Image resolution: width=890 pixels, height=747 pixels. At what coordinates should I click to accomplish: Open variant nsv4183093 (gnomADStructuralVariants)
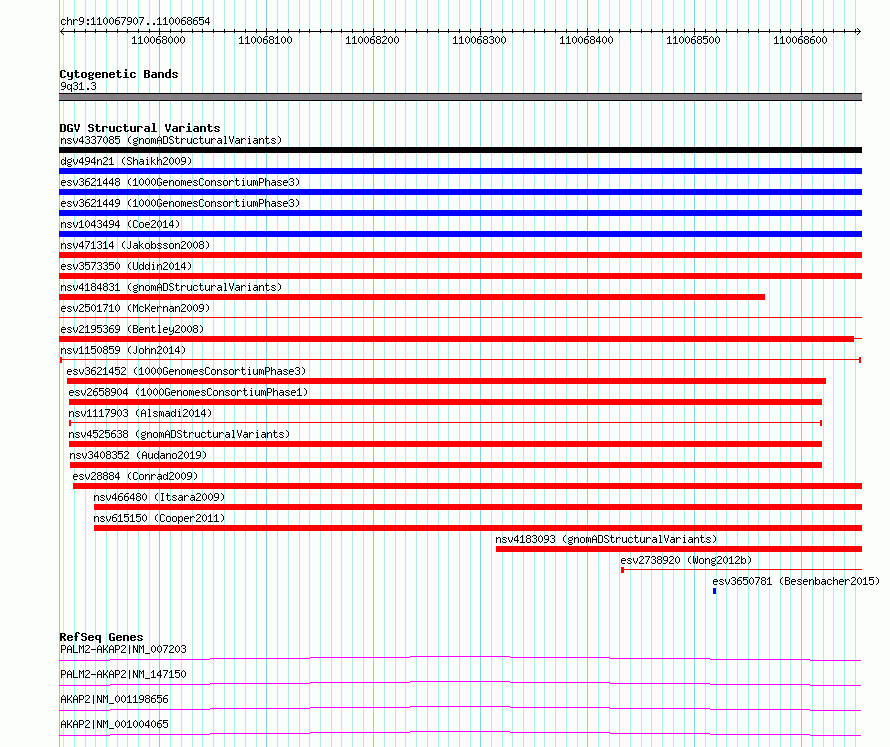click(606, 539)
